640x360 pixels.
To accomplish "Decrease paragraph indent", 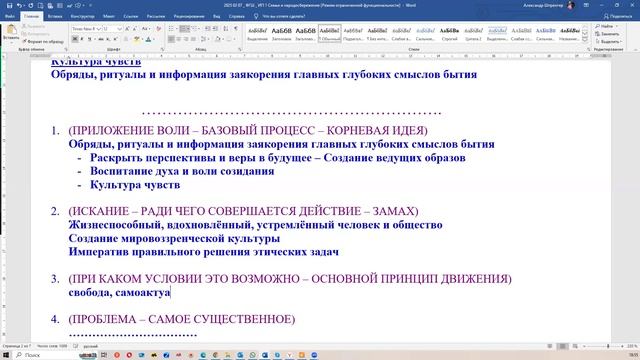I will 207,29.
